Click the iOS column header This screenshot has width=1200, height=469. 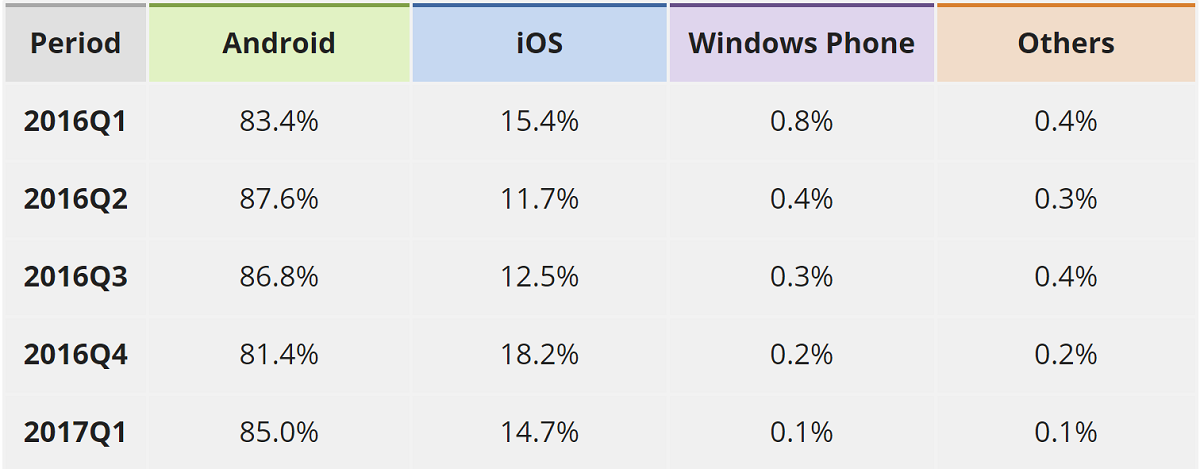539,44
